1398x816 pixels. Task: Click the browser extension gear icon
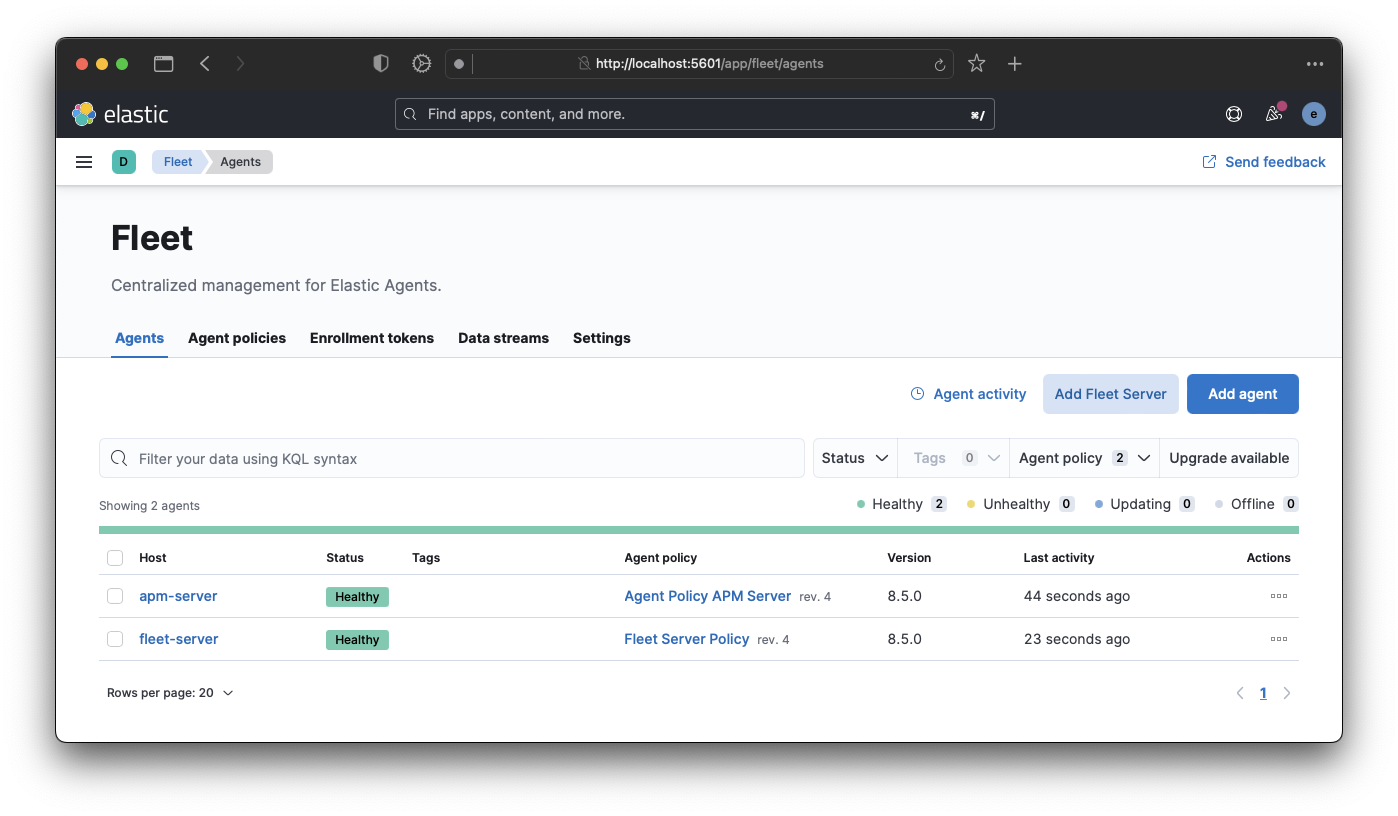coord(422,64)
